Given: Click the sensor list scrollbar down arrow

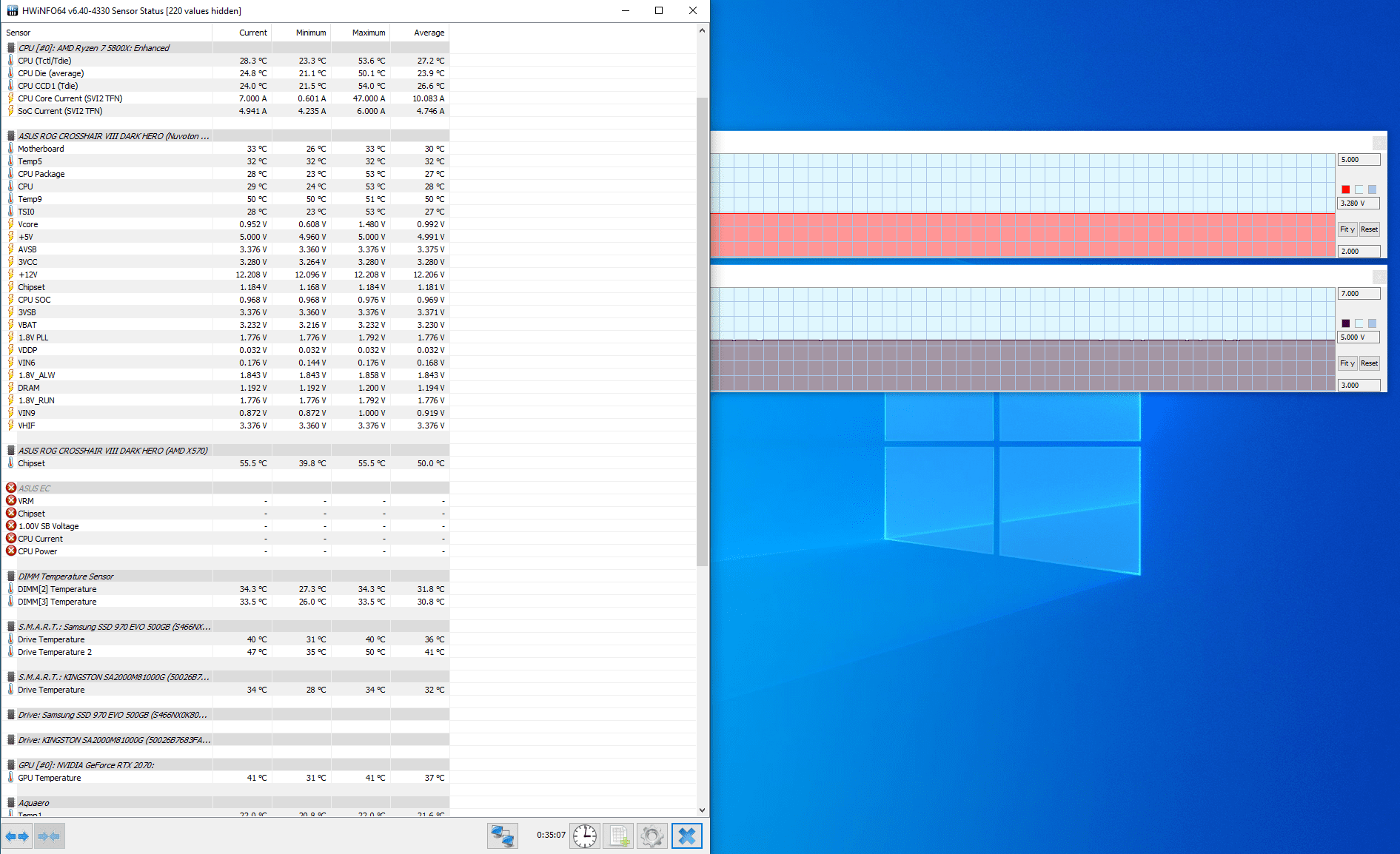Looking at the screenshot, I should [702, 810].
